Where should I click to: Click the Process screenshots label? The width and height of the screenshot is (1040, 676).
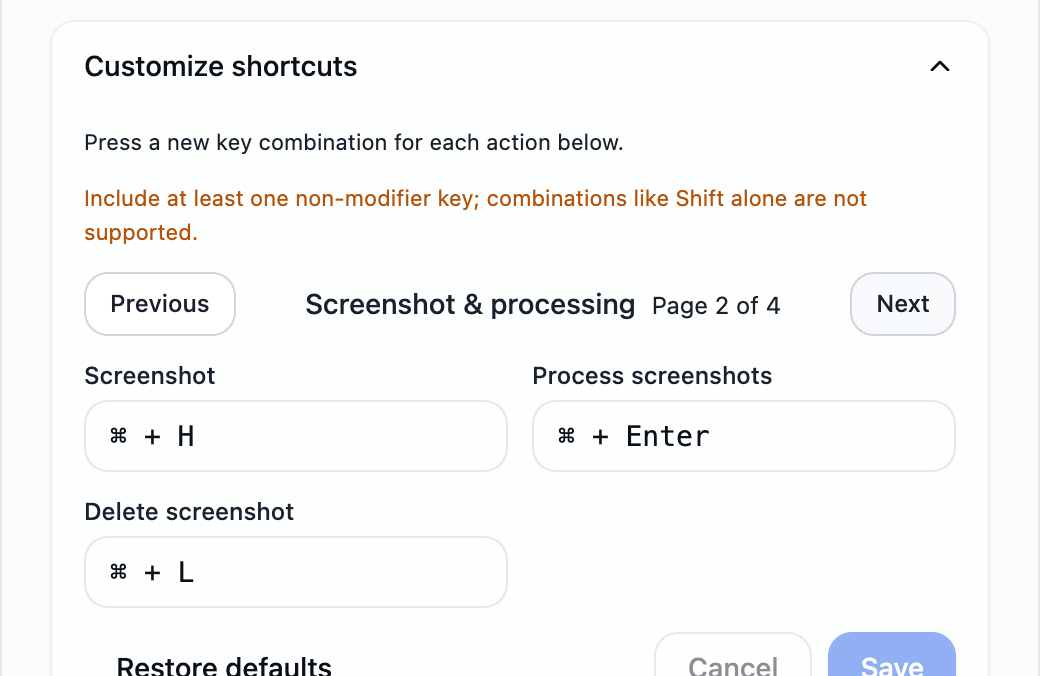pyautogui.click(x=652, y=376)
